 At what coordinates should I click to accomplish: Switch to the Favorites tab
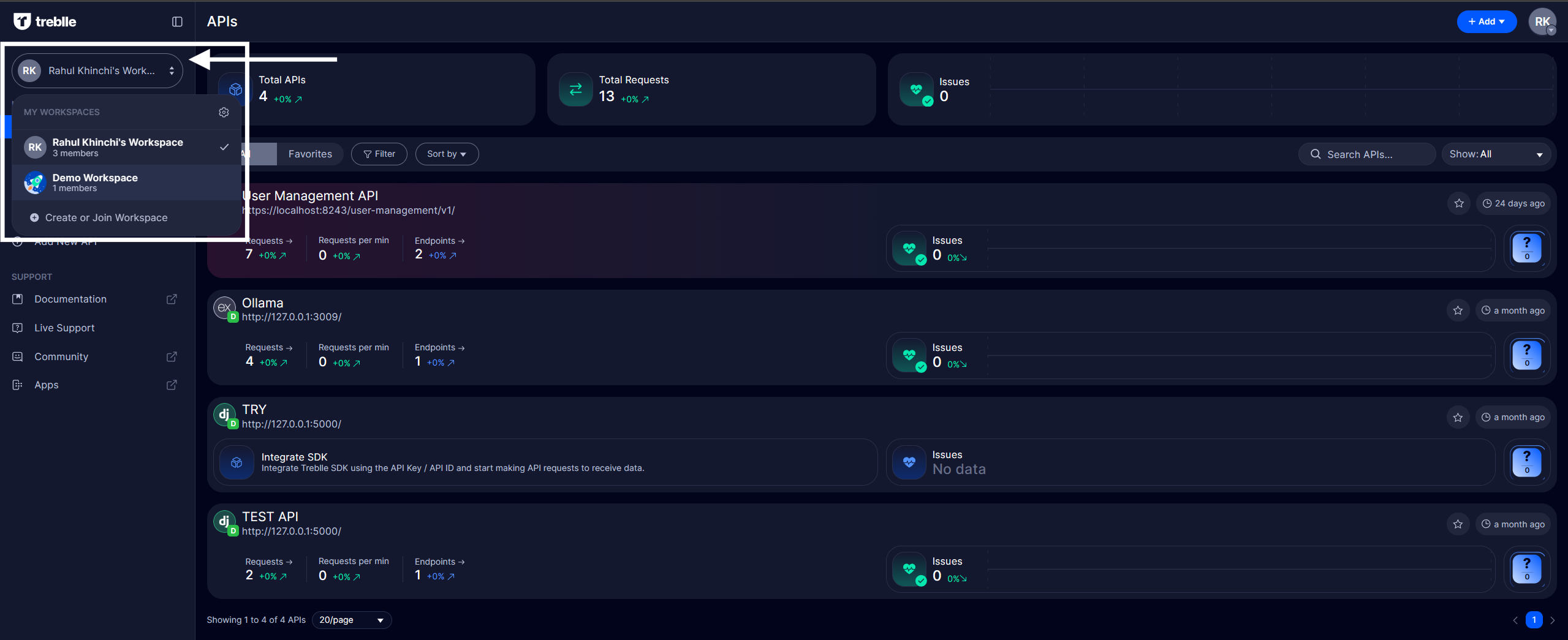pyautogui.click(x=310, y=154)
